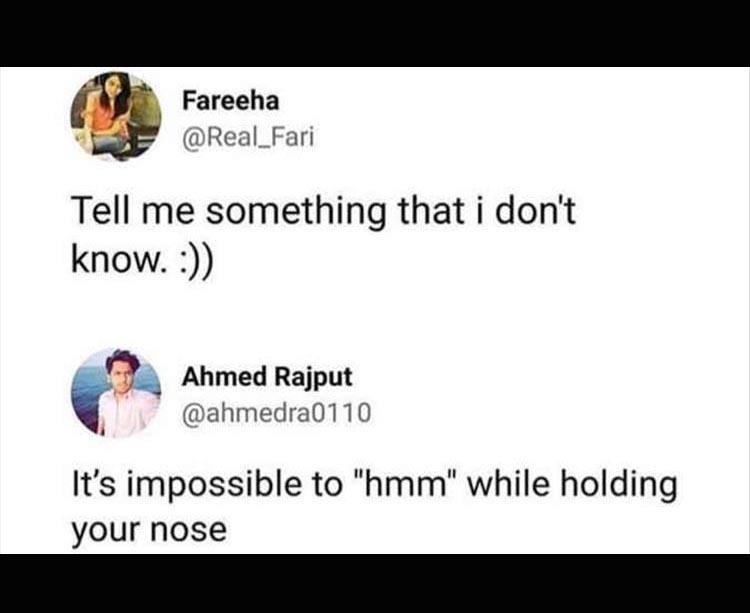Click the black bar below the tweets

coord(375,582)
